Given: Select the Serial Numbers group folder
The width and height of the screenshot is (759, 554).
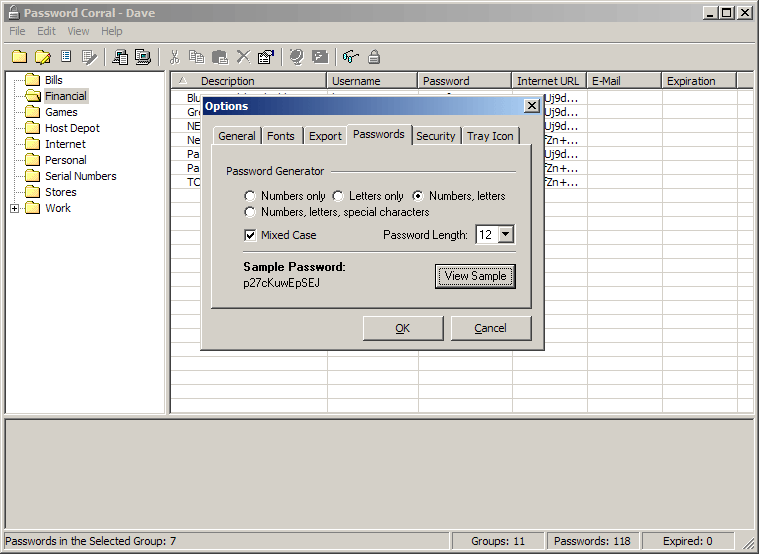Looking at the screenshot, I should (80, 176).
